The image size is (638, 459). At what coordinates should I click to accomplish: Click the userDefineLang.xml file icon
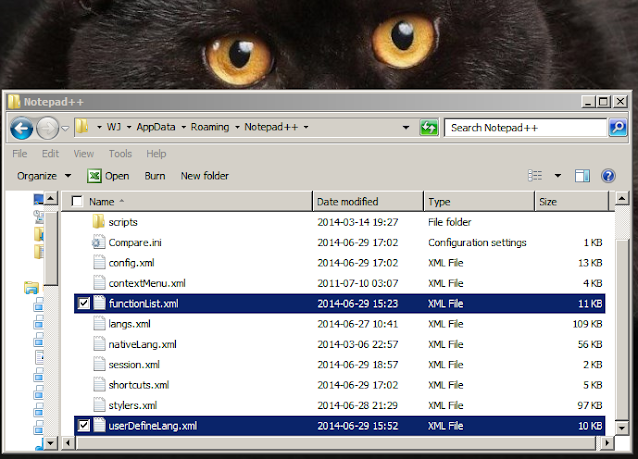(x=99, y=425)
